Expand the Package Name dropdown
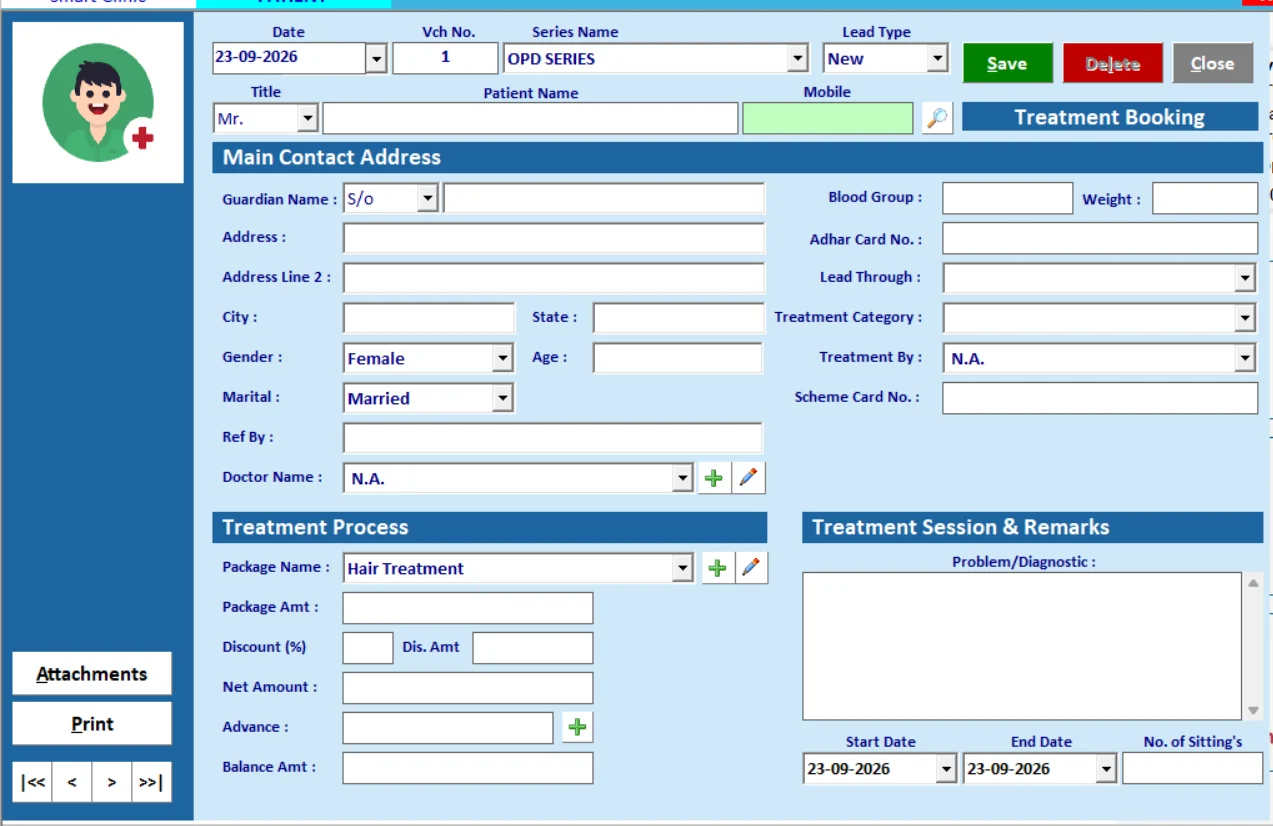Image resolution: width=1273 pixels, height=826 pixels. pos(682,568)
